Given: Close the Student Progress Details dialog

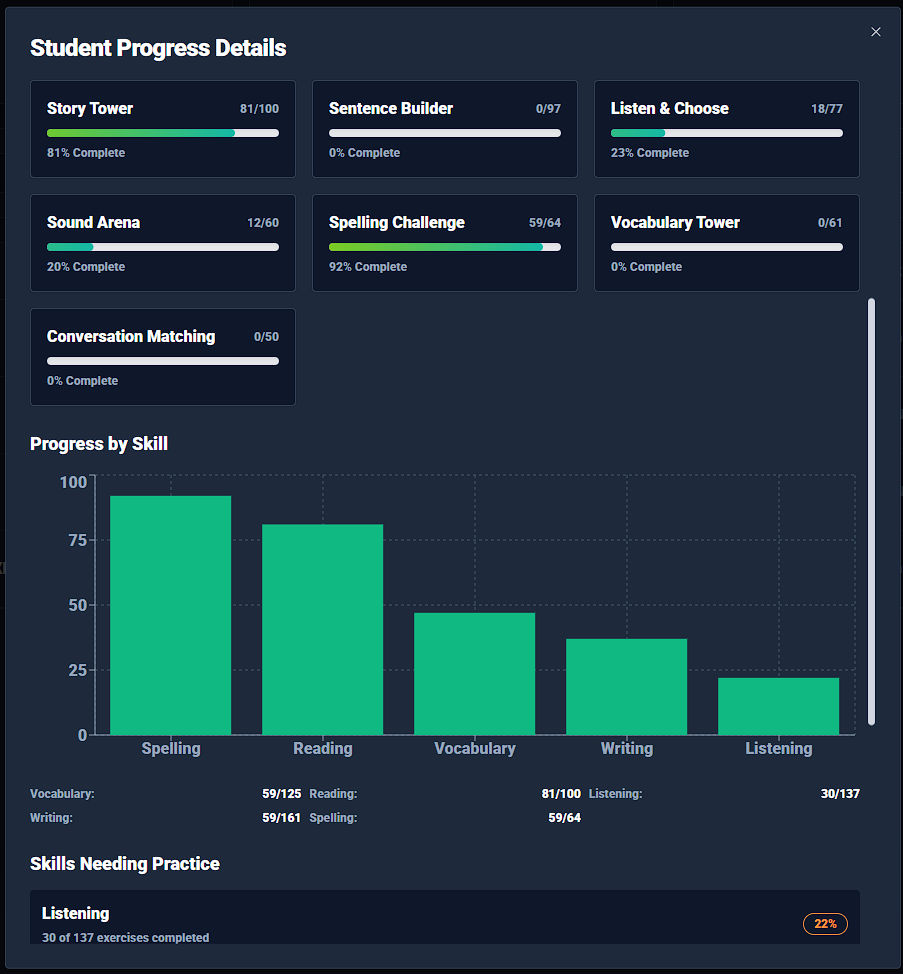Looking at the screenshot, I should pos(875,31).
